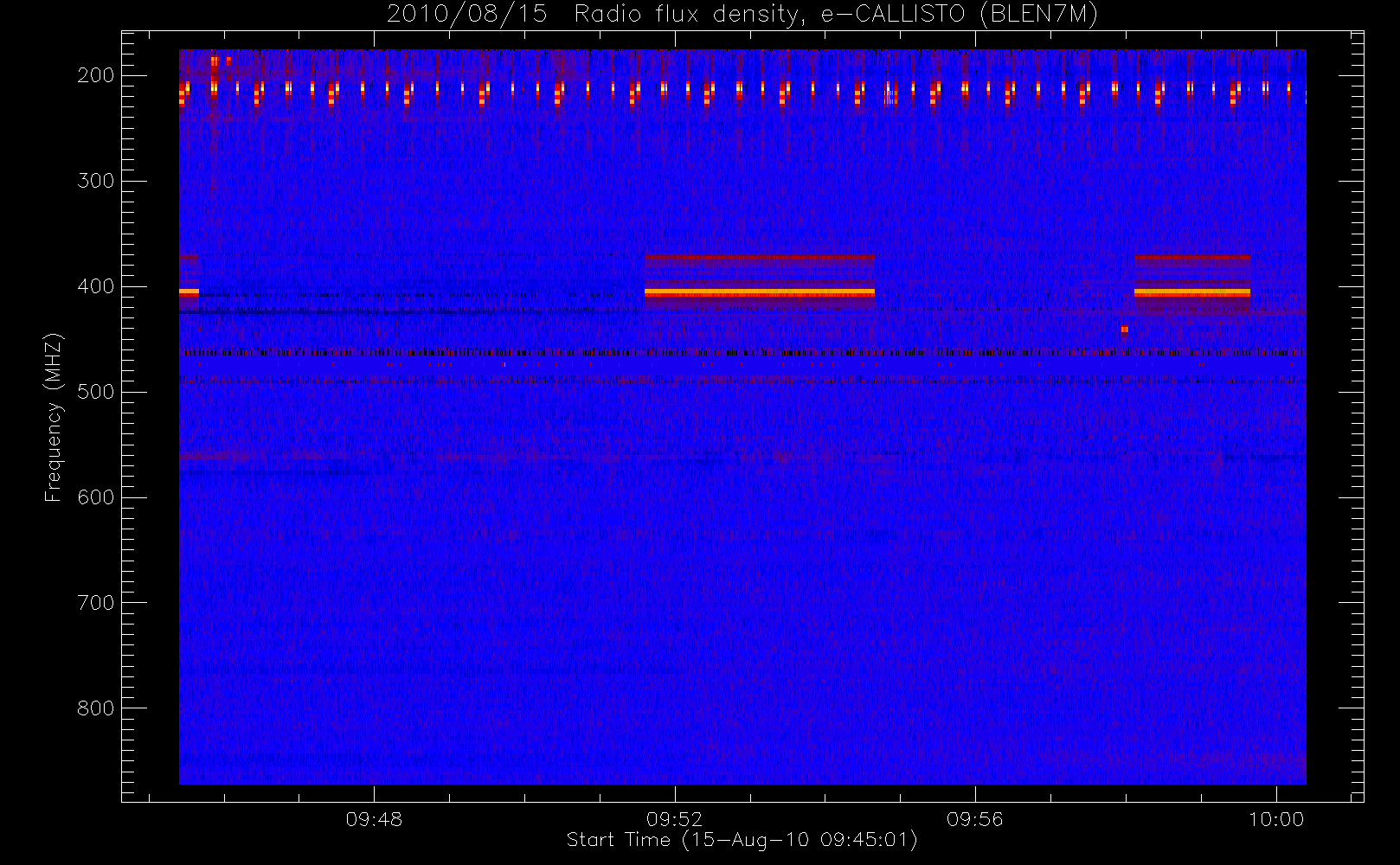The width and height of the screenshot is (1400, 865).
Task: Click the 400 frequency tick label
Action: (95, 286)
